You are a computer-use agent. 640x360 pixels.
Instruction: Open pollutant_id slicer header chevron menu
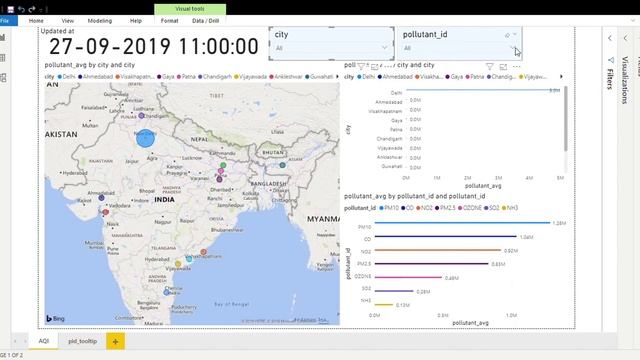[515, 35]
